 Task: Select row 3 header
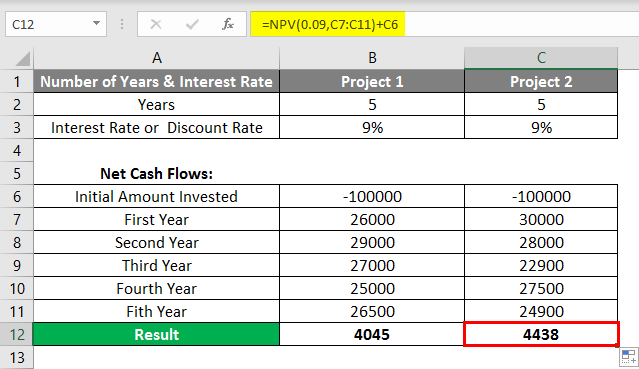coord(17,128)
